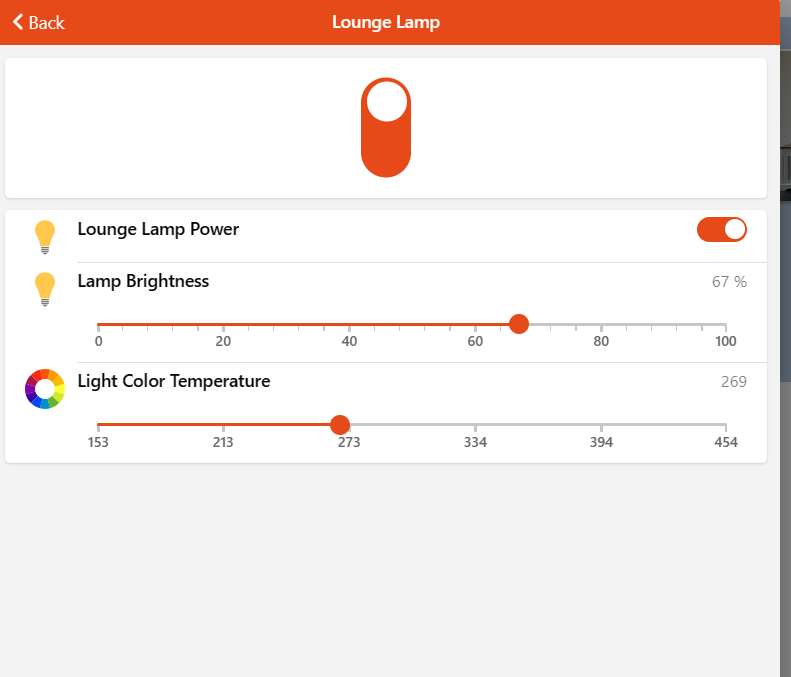Image resolution: width=791 pixels, height=677 pixels.
Task: Click the color temperature scale label 454
Action: coord(726,442)
